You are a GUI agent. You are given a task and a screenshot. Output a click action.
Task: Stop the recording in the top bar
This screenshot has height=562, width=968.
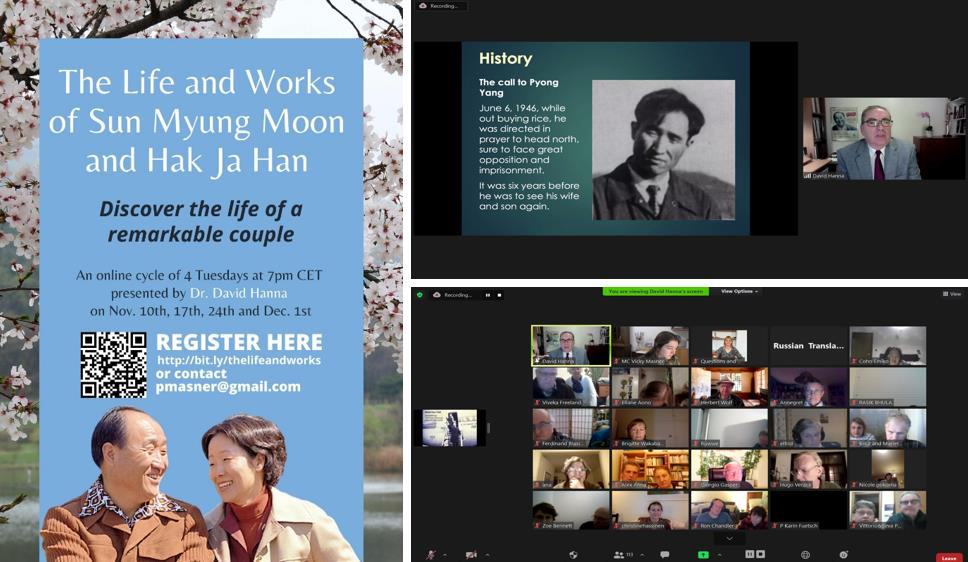(499, 295)
